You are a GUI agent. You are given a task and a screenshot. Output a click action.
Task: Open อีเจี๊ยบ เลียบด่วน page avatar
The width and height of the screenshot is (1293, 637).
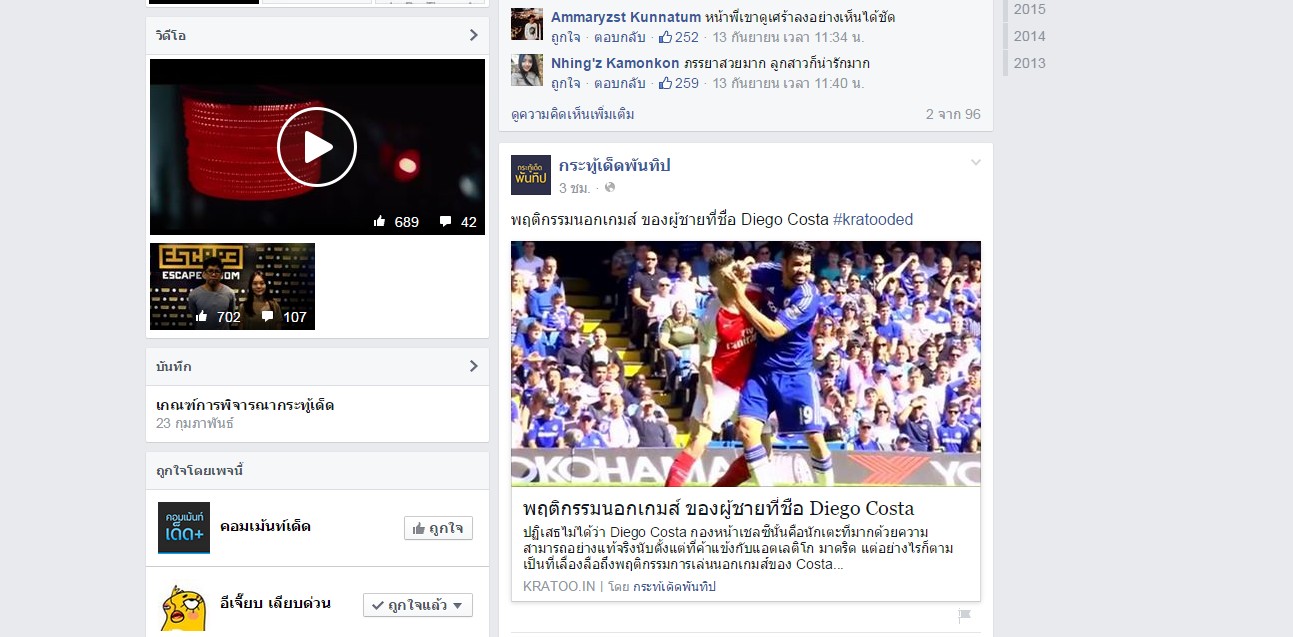pyautogui.click(x=184, y=605)
